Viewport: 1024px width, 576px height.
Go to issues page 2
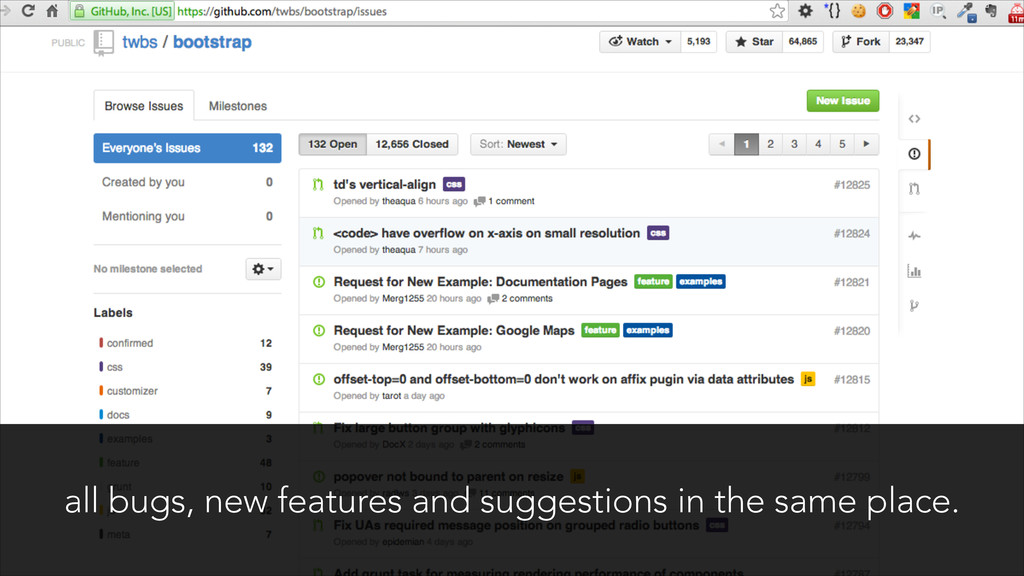[x=771, y=144]
